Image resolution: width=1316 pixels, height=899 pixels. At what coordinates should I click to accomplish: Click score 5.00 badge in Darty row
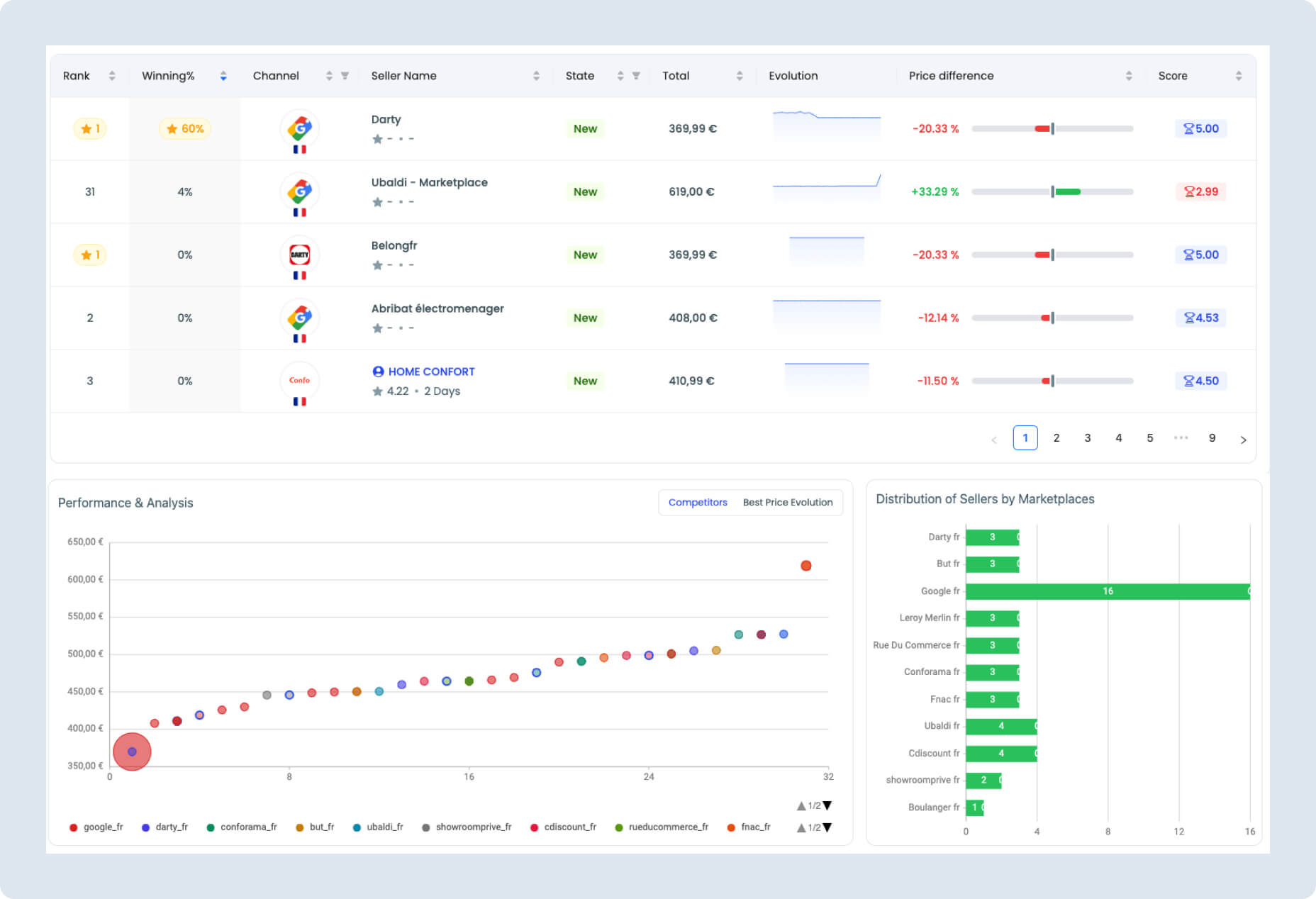point(1201,129)
